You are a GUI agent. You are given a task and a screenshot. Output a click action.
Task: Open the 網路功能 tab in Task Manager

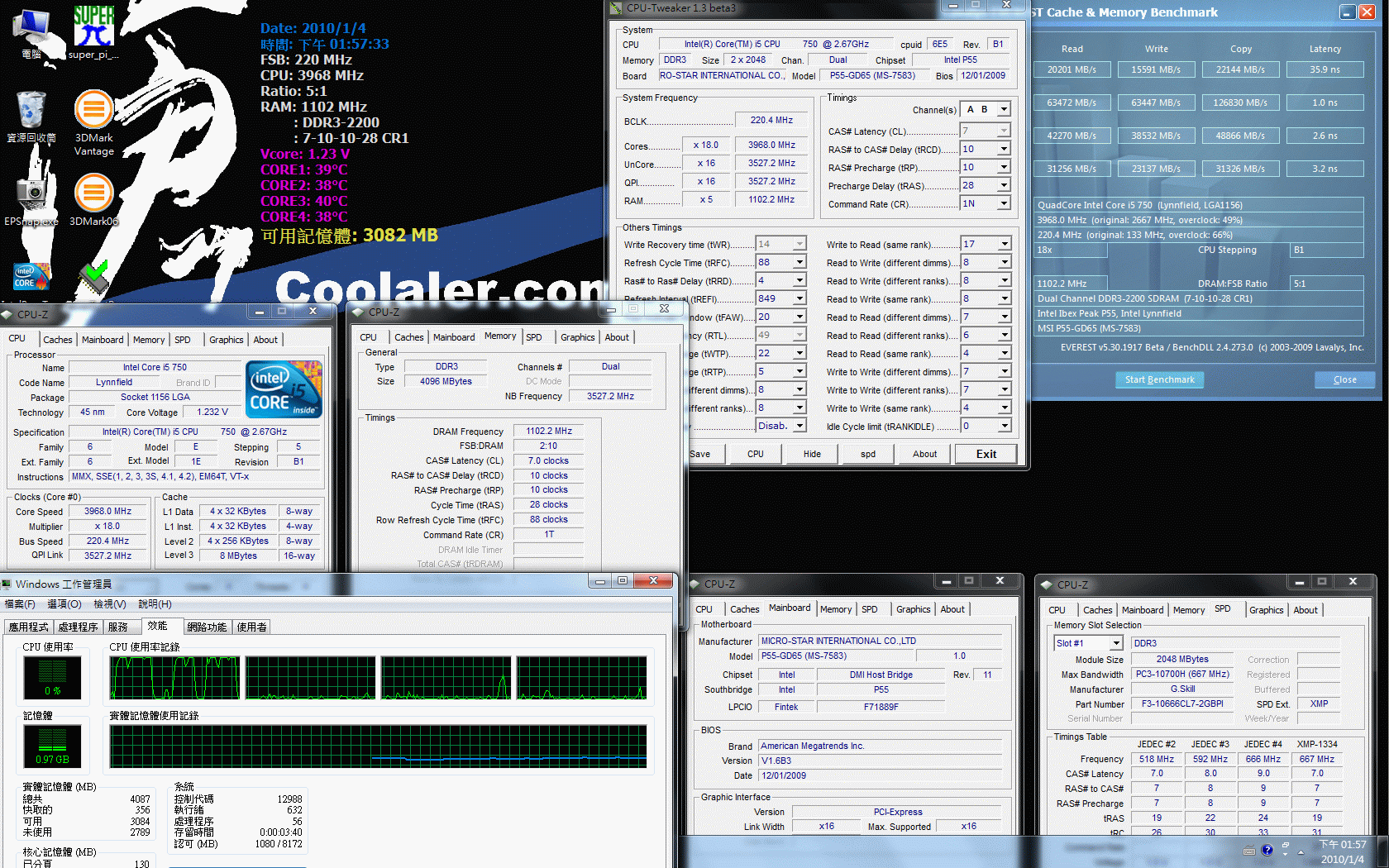207,627
